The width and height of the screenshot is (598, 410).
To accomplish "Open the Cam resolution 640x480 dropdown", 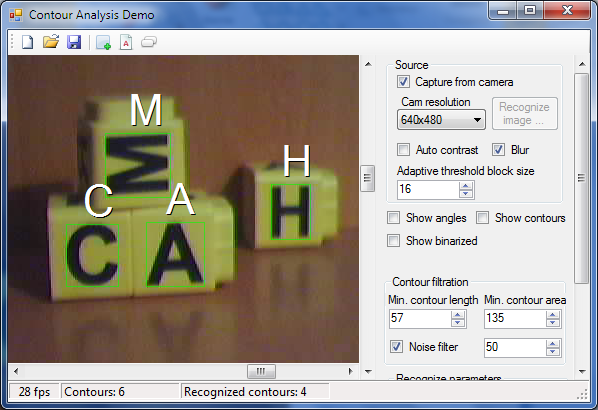I will [441, 120].
